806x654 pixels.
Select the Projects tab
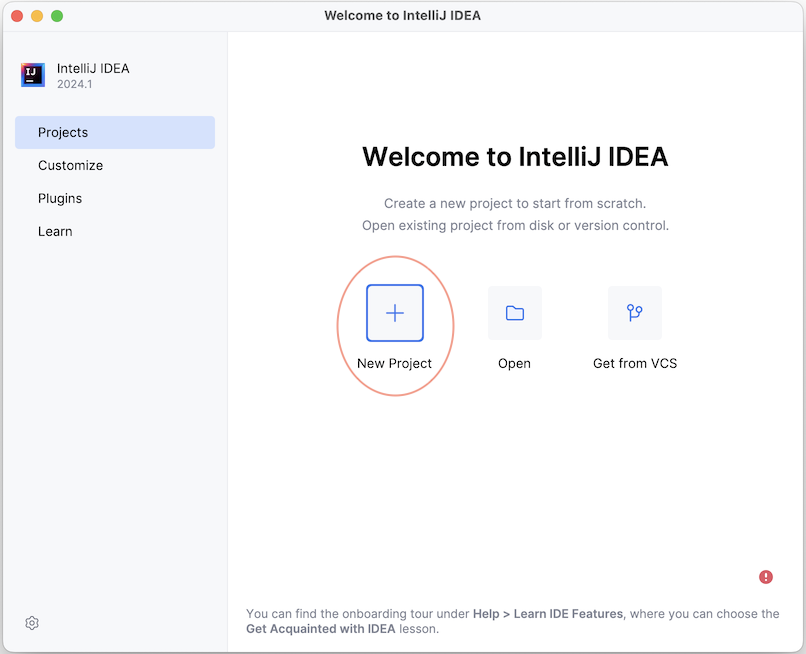click(x=115, y=132)
